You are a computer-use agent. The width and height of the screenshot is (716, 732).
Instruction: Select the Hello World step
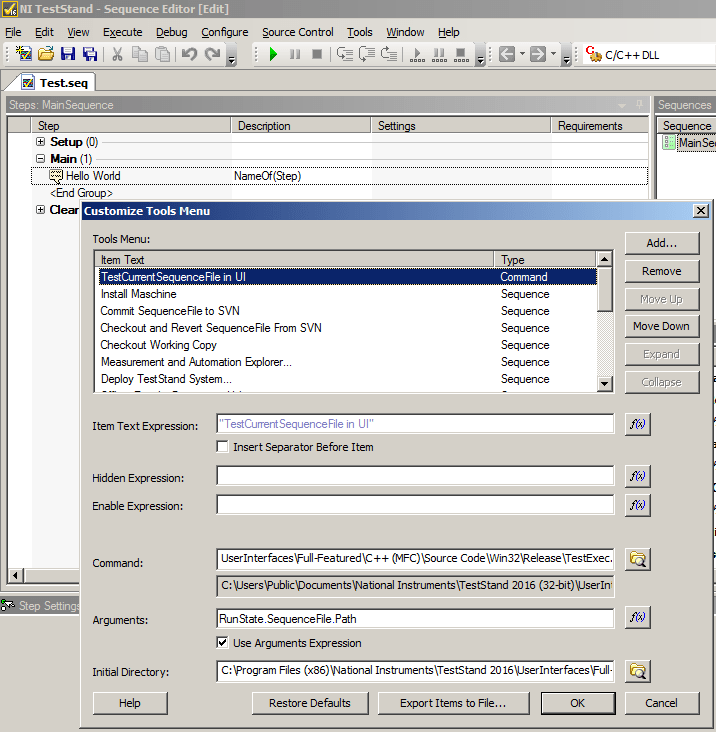339,176
